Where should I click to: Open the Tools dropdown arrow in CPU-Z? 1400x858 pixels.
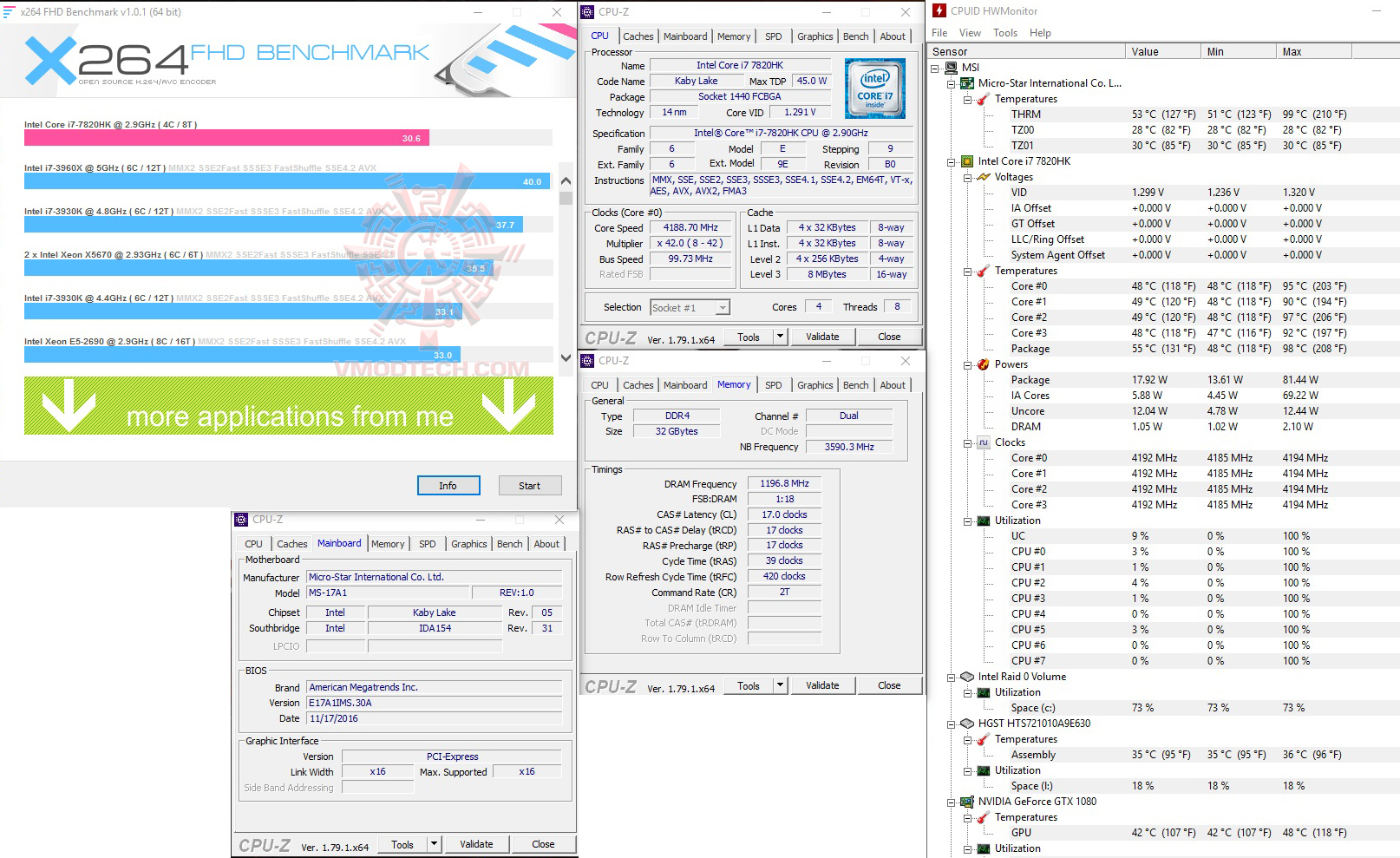779,336
